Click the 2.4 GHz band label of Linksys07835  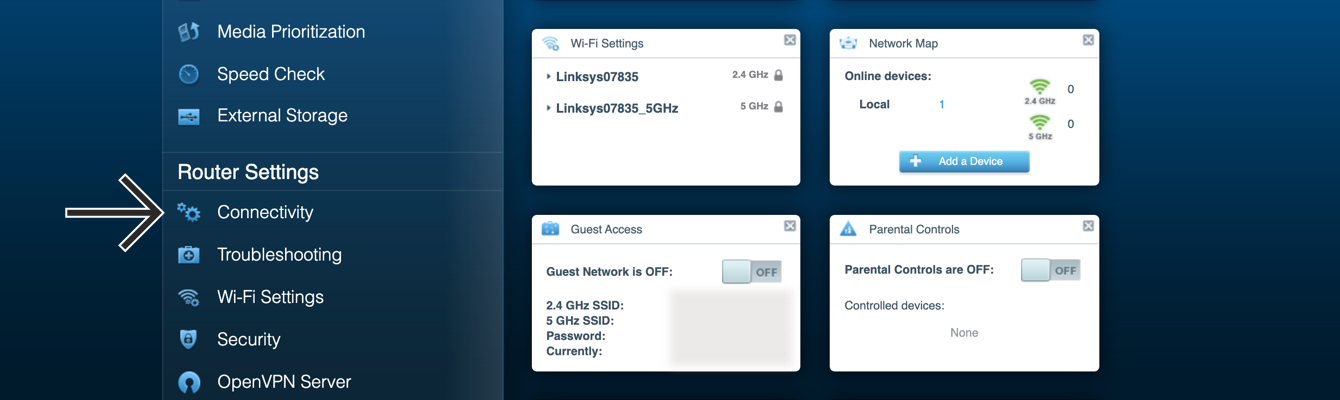pyautogui.click(x=750, y=75)
